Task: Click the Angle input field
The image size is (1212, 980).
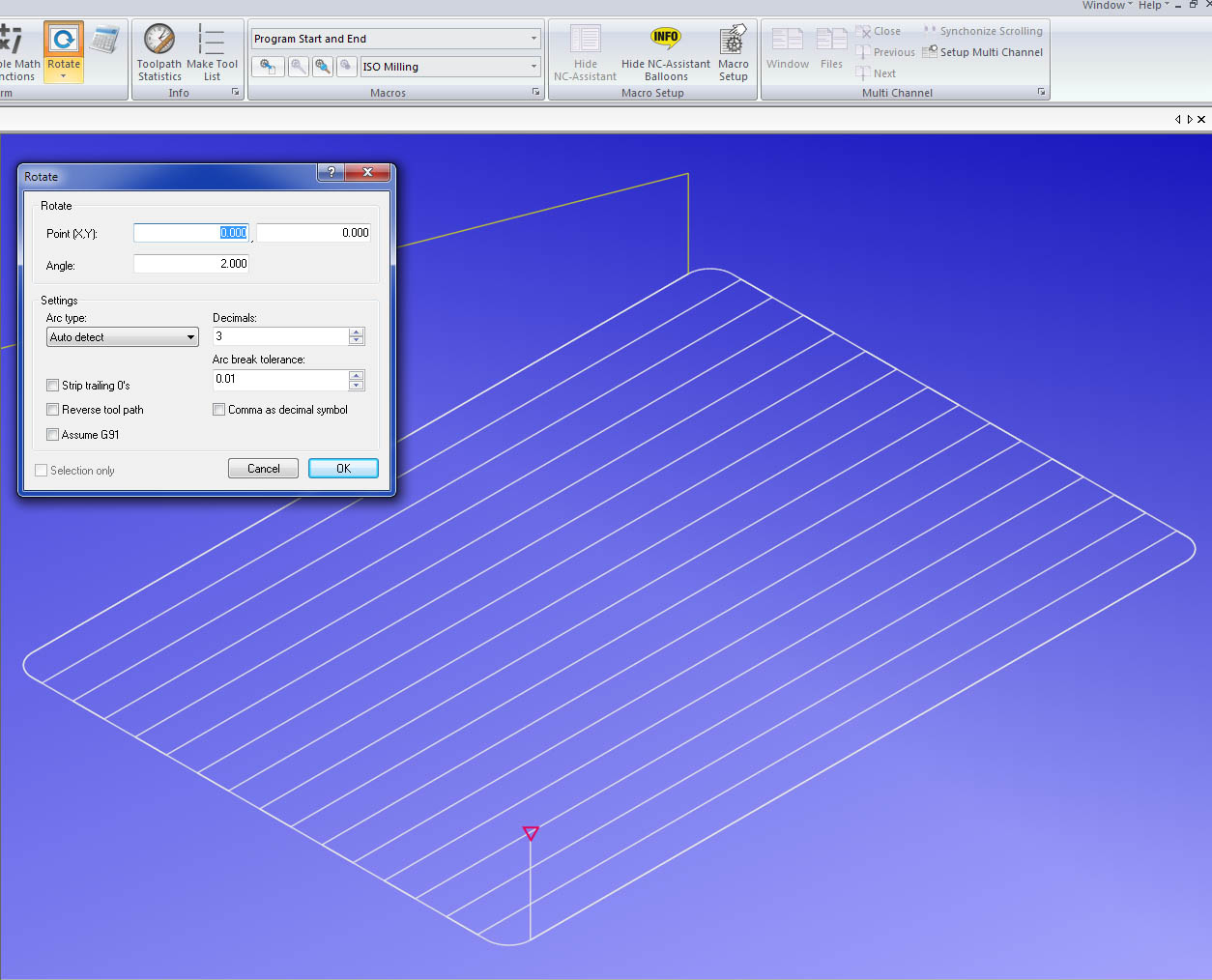Action: coord(191,264)
